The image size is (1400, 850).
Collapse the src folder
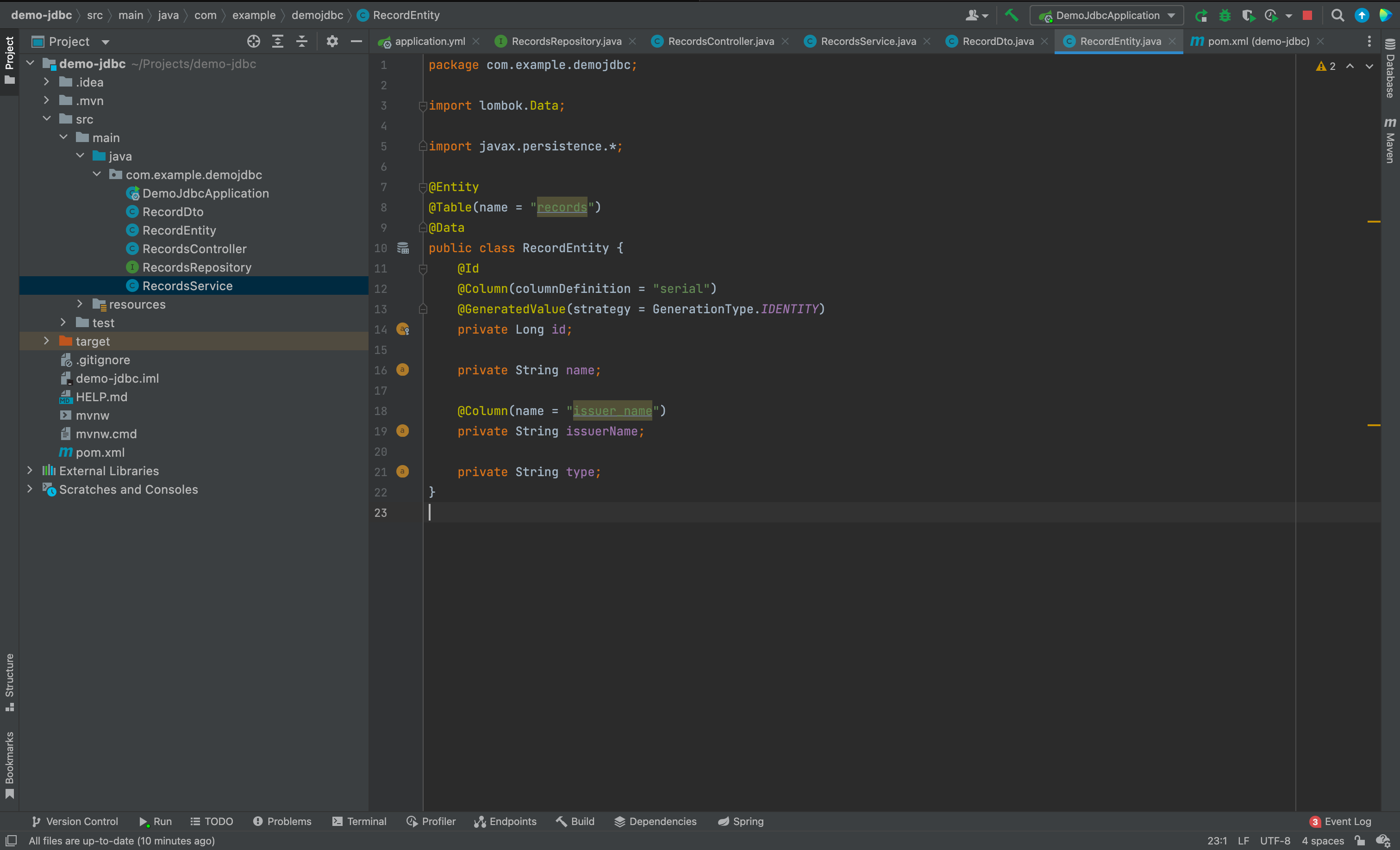pyautogui.click(x=47, y=119)
